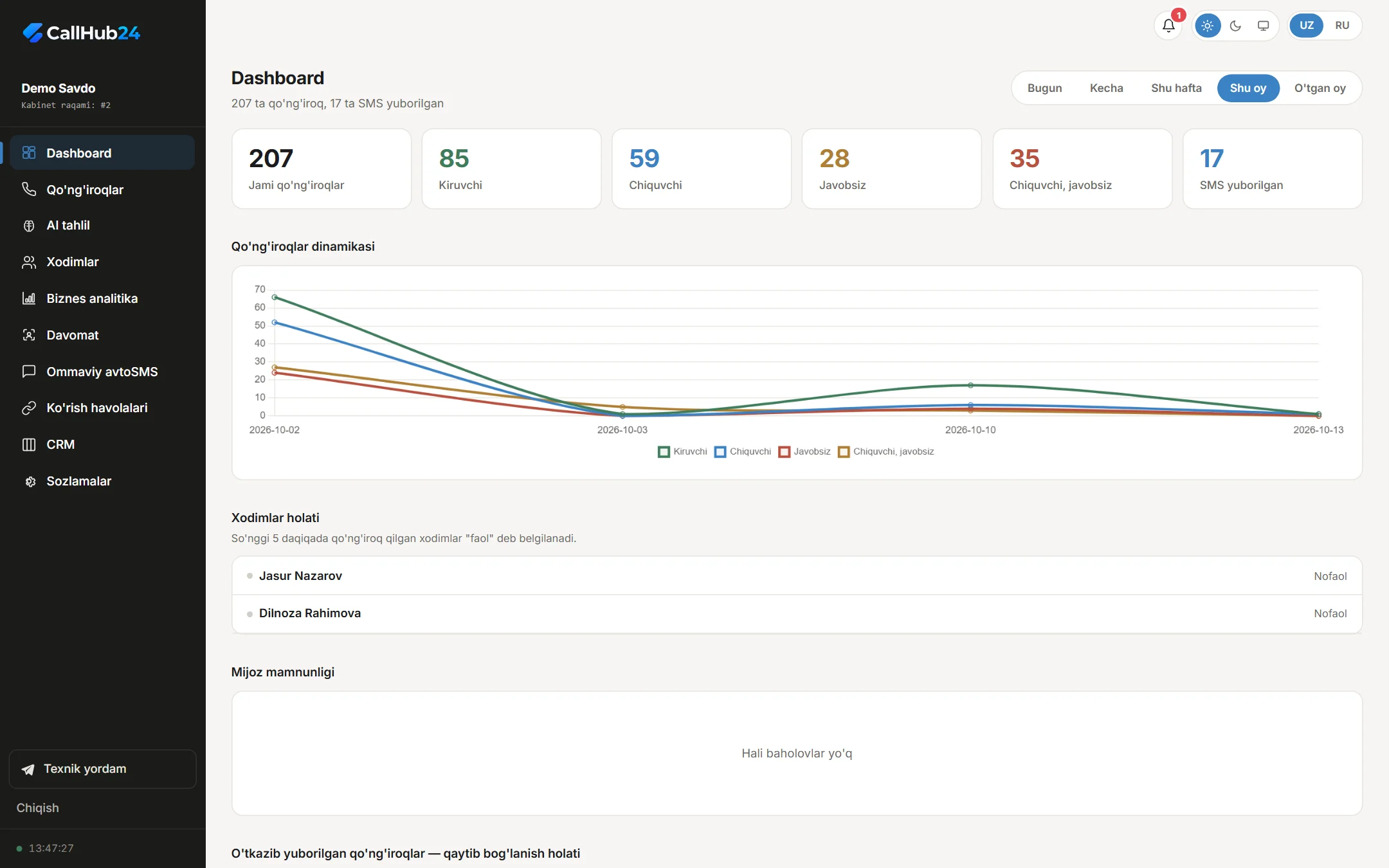The width and height of the screenshot is (1389, 868).
Task: Click Demo Savdo cabinet name
Action: pos(59,88)
